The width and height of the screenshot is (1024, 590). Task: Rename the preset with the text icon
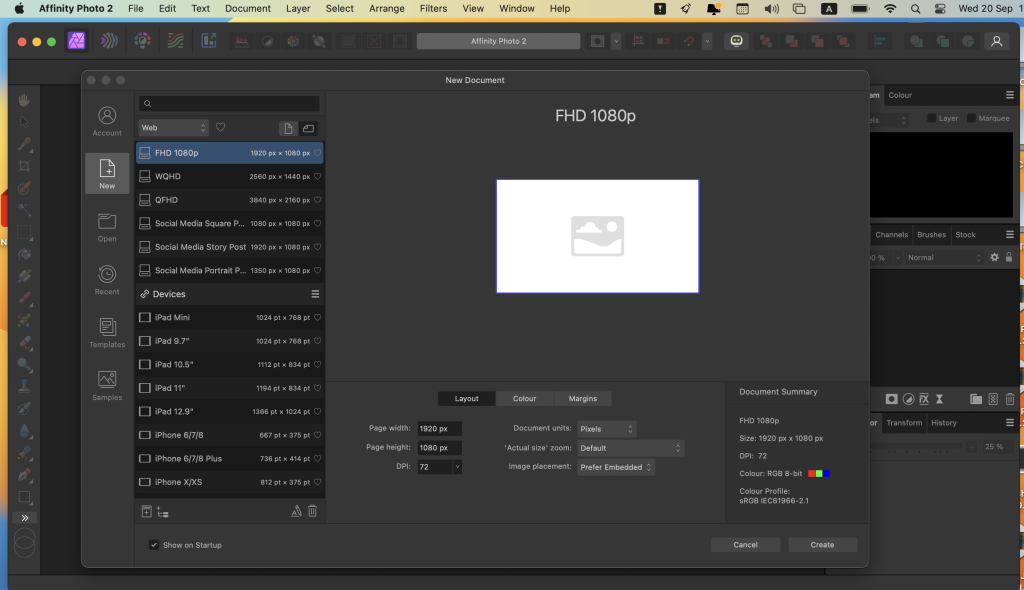tap(296, 512)
